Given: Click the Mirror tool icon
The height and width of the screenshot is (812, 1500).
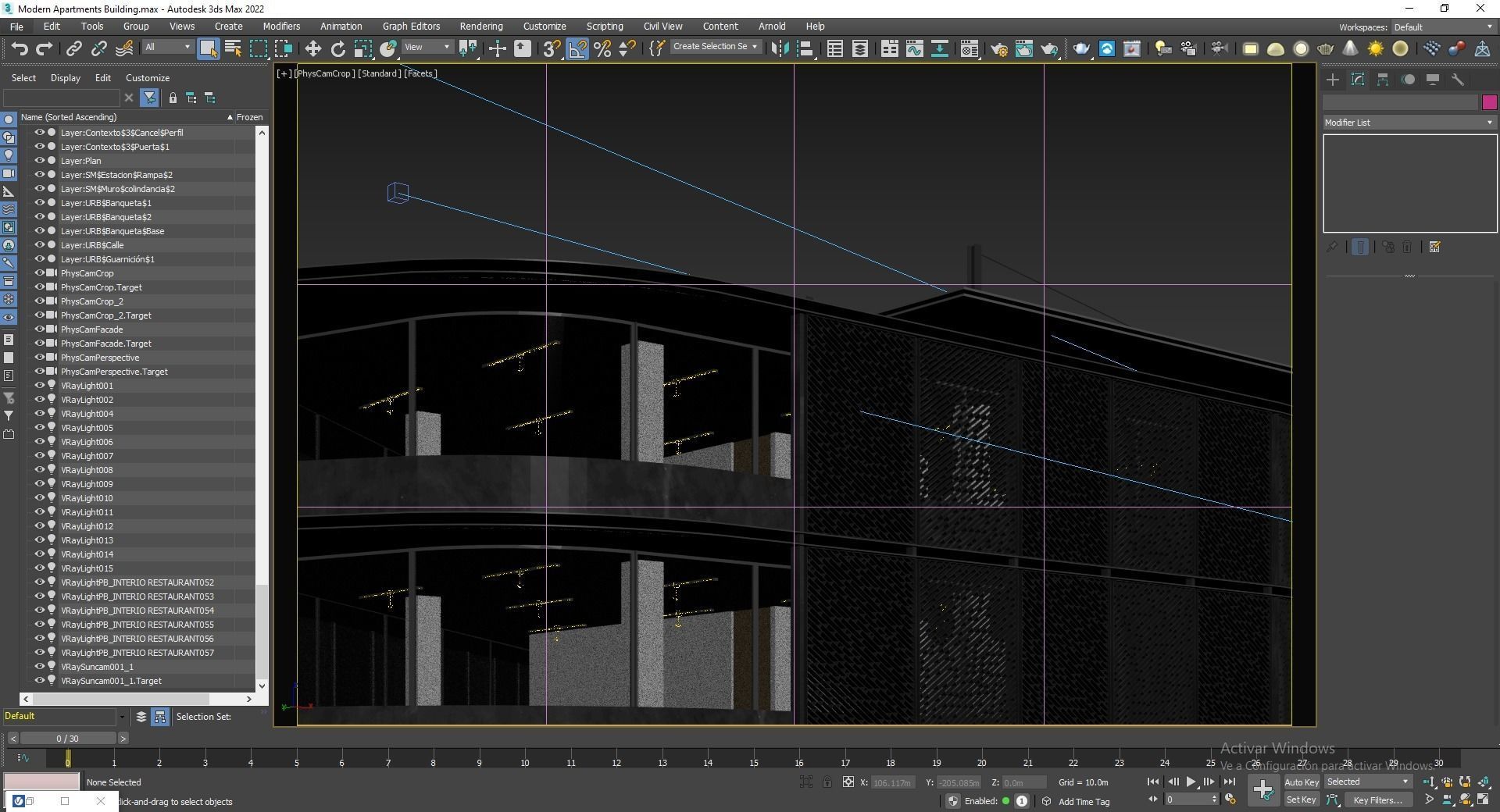Looking at the screenshot, I should click(779, 48).
